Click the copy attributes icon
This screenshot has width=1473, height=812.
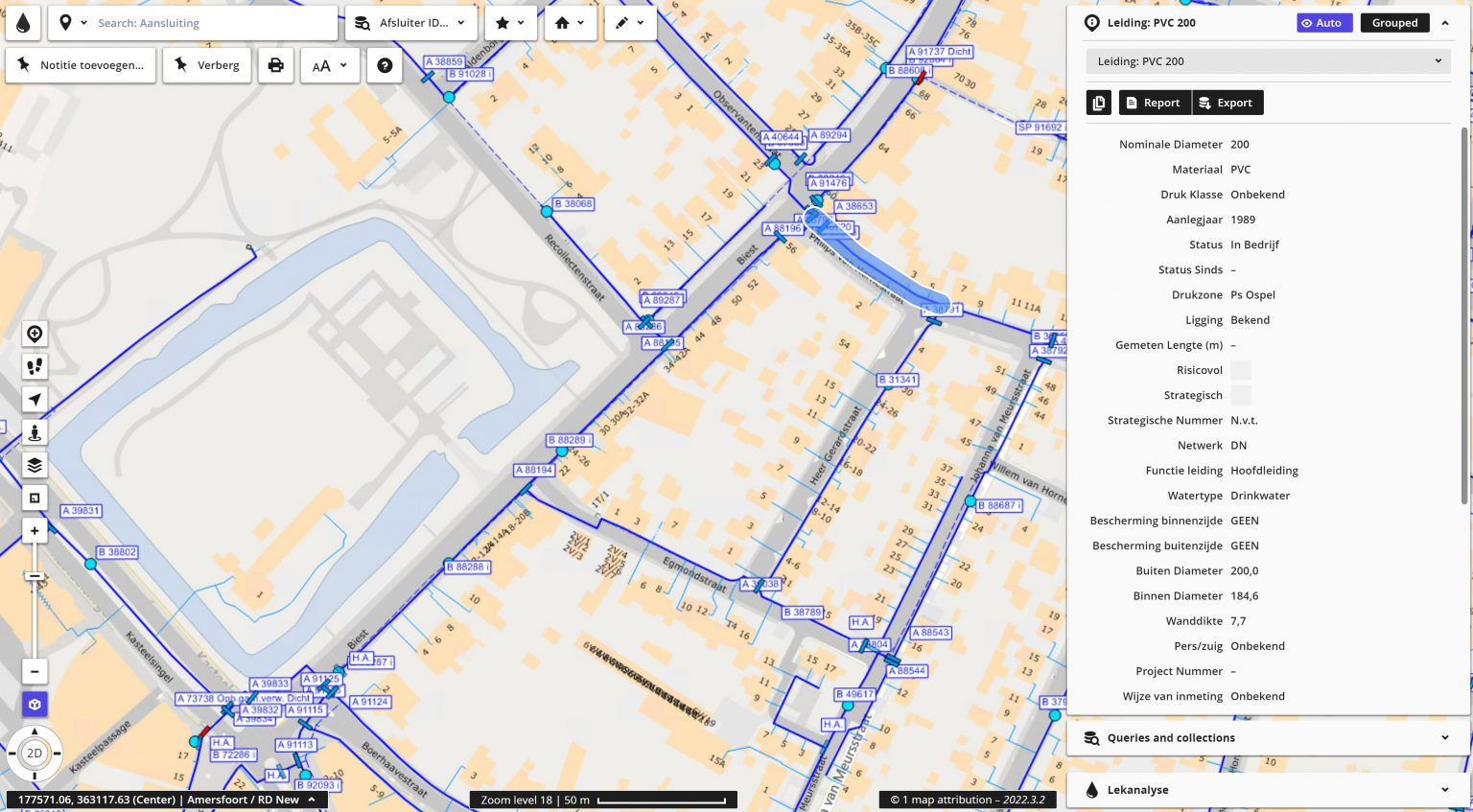point(1099,103)
